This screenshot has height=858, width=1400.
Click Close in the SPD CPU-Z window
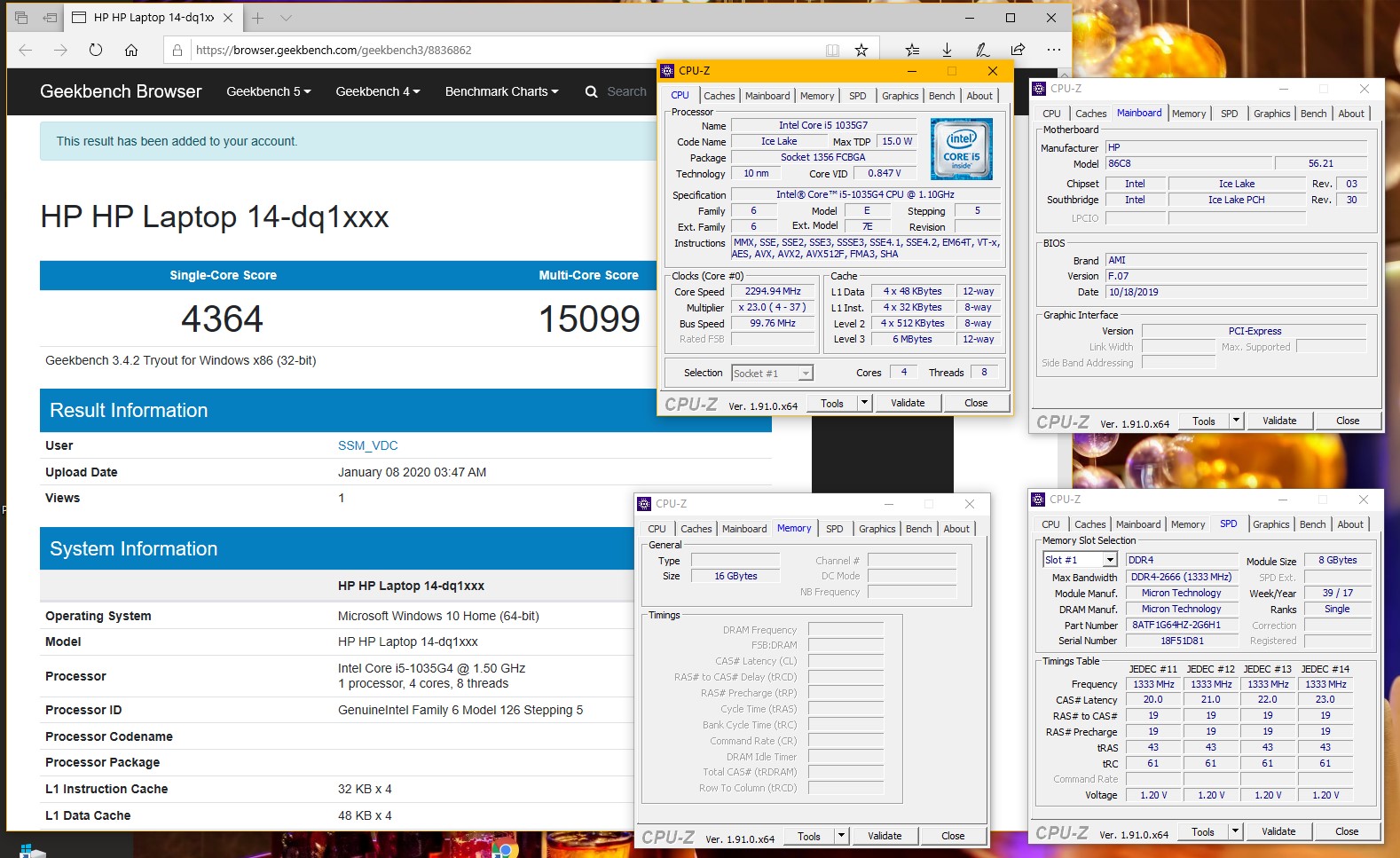[1347, 831]
